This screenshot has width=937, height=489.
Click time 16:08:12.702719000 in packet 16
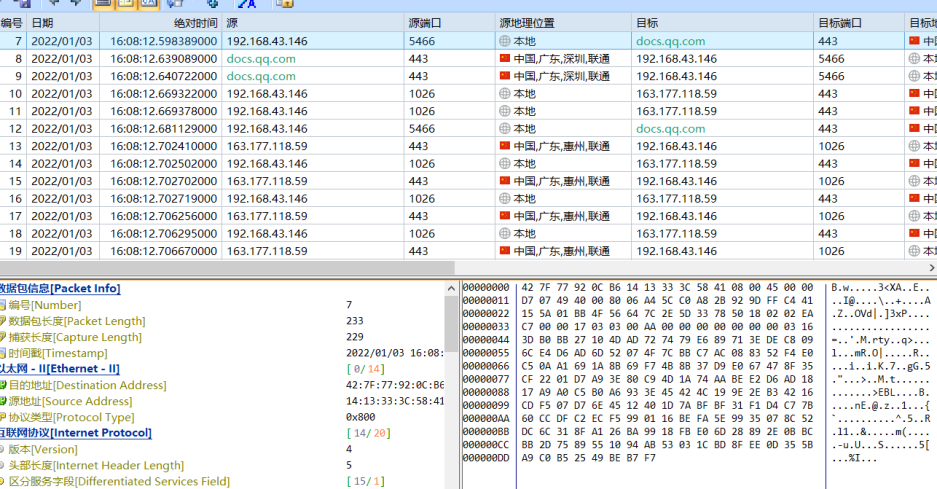(x=163, y=198)
